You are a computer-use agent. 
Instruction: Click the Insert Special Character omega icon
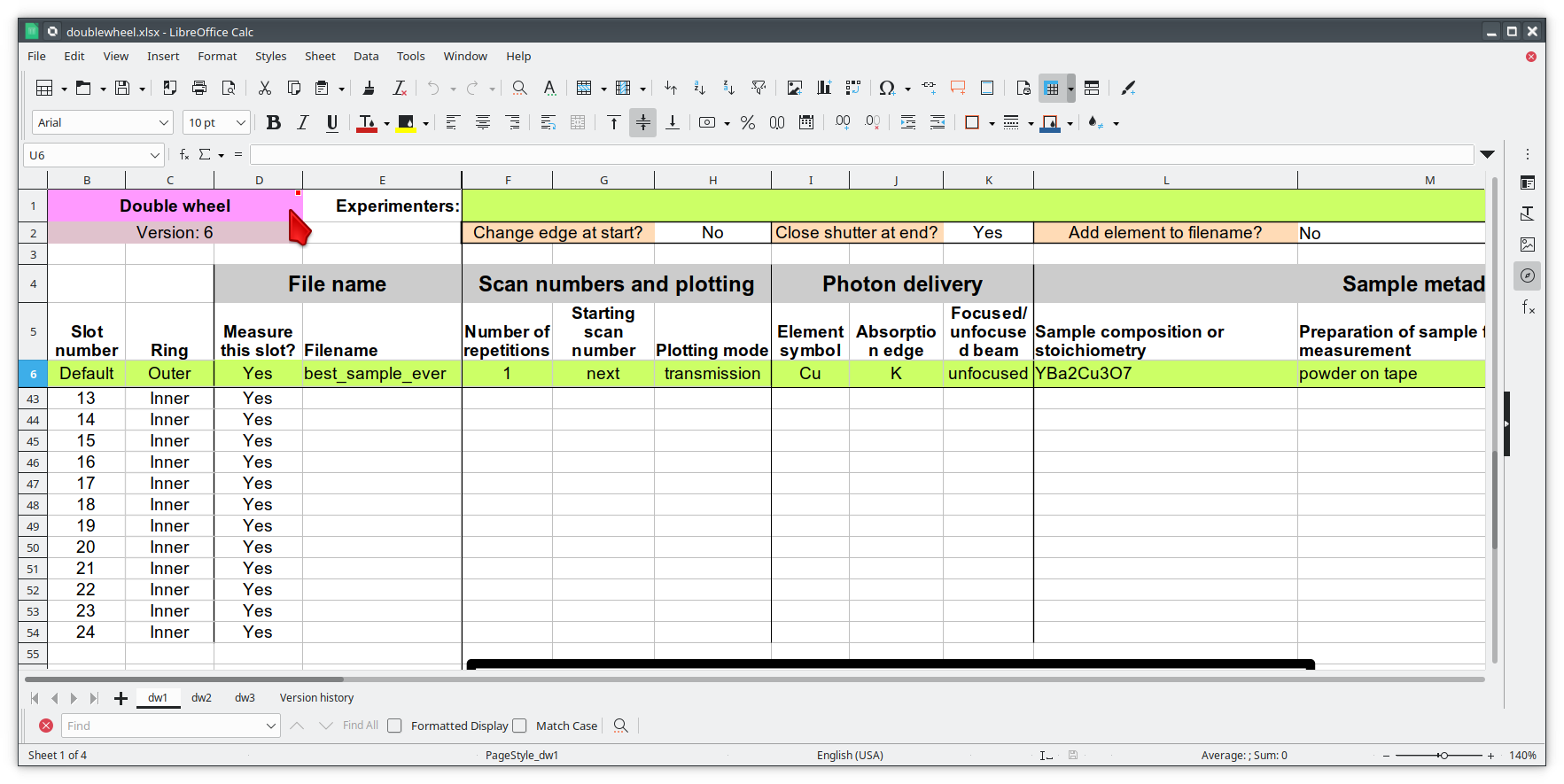coord(886,88)
